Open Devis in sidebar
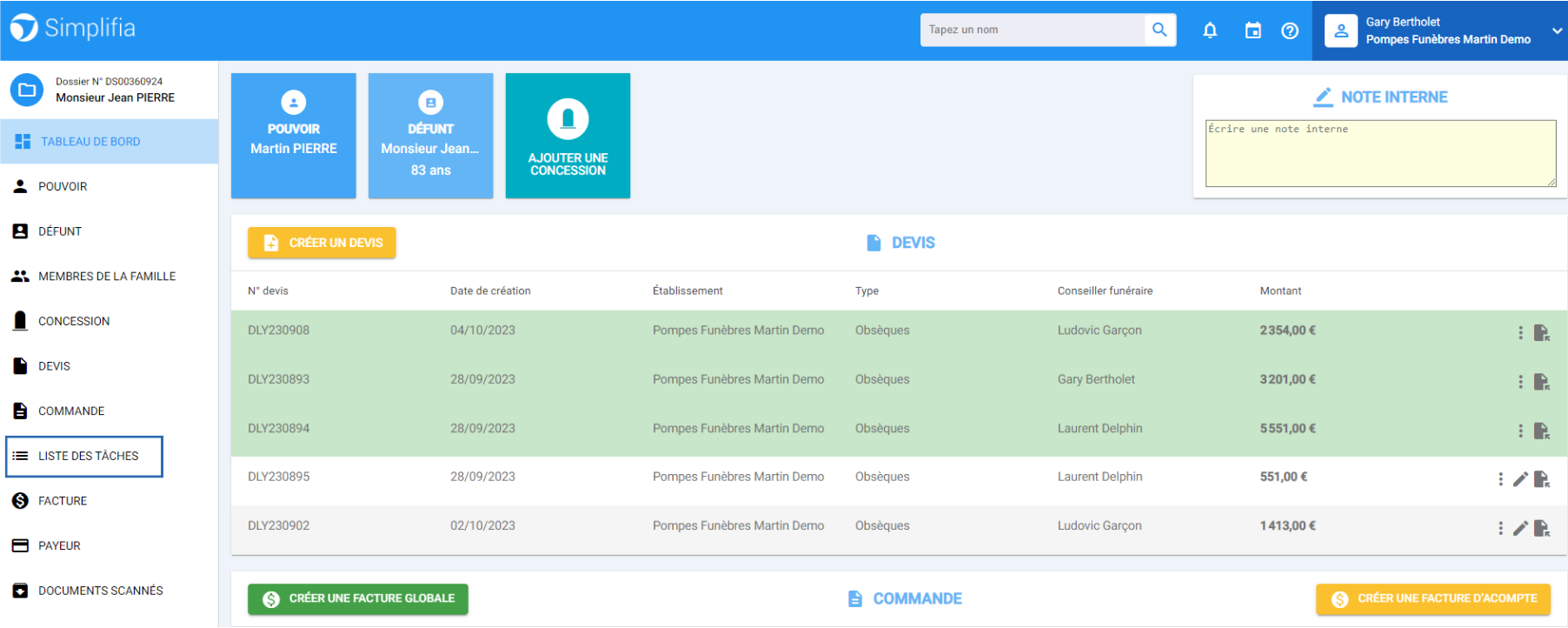 coord(110,366)
